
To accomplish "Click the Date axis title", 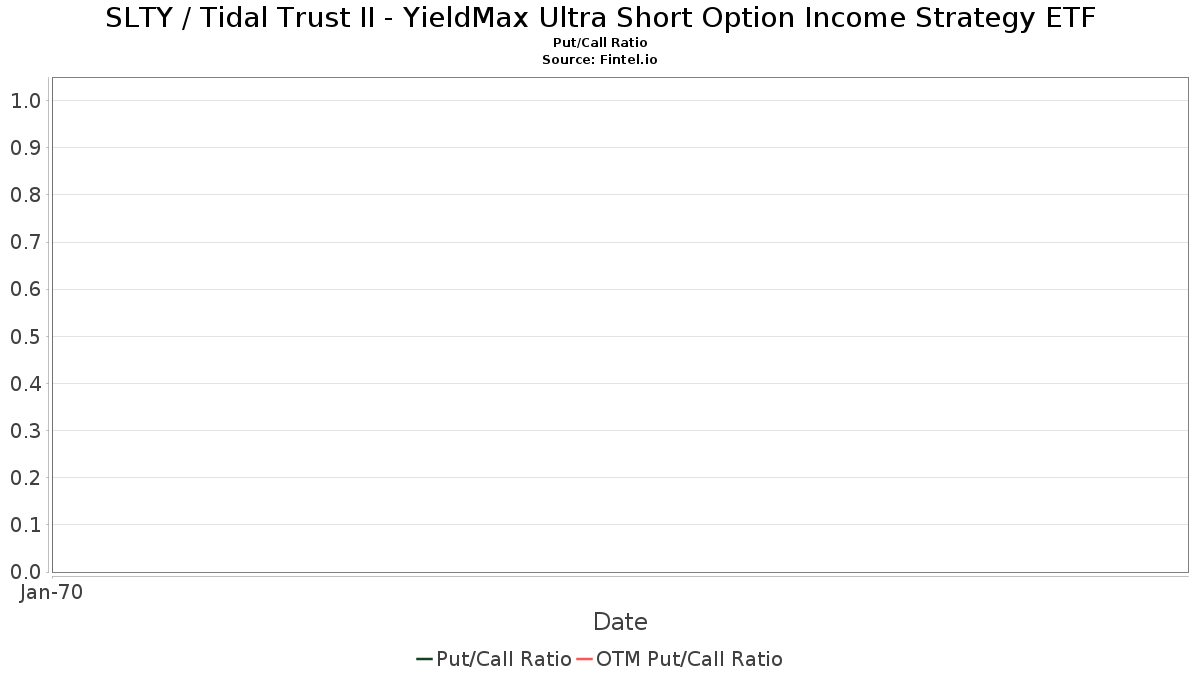I will click(620, 622).
